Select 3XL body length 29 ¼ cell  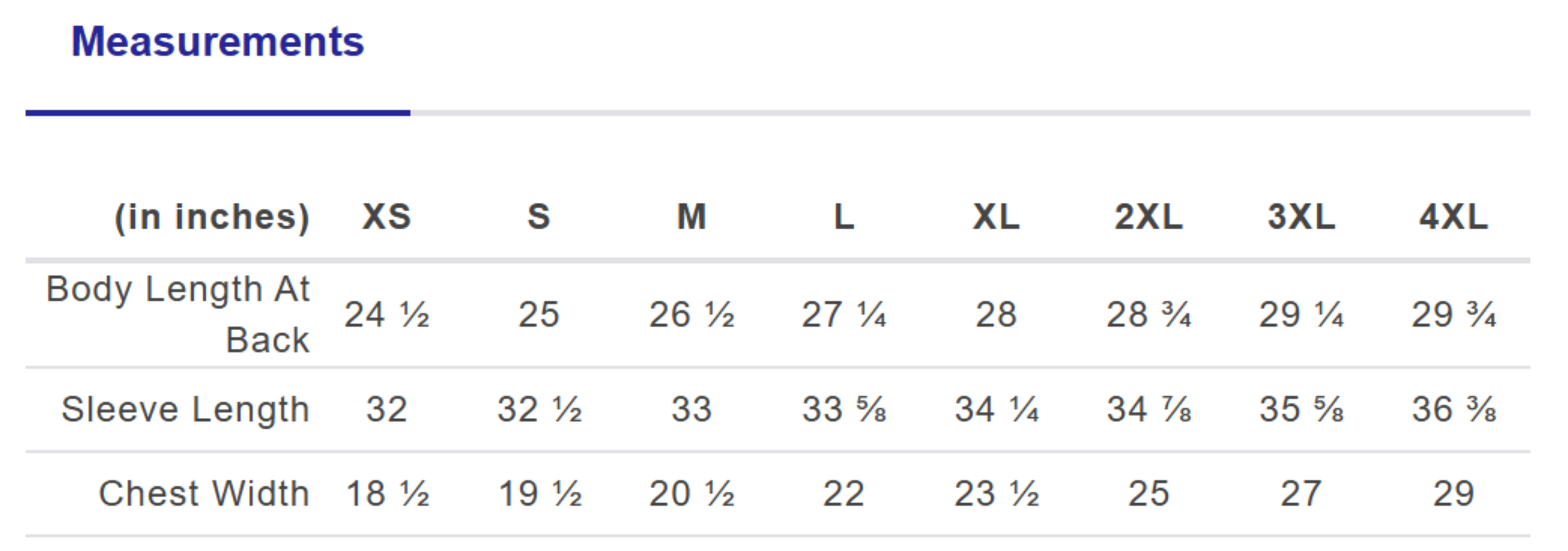(1301, 315)
